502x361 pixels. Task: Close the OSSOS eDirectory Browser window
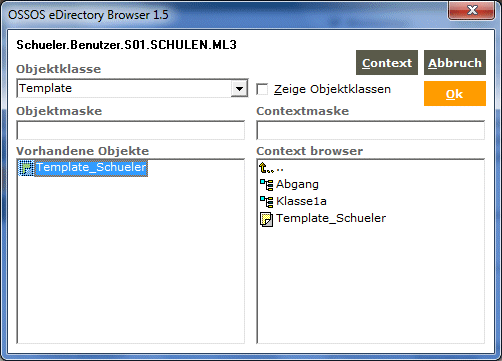coord(472,10)
